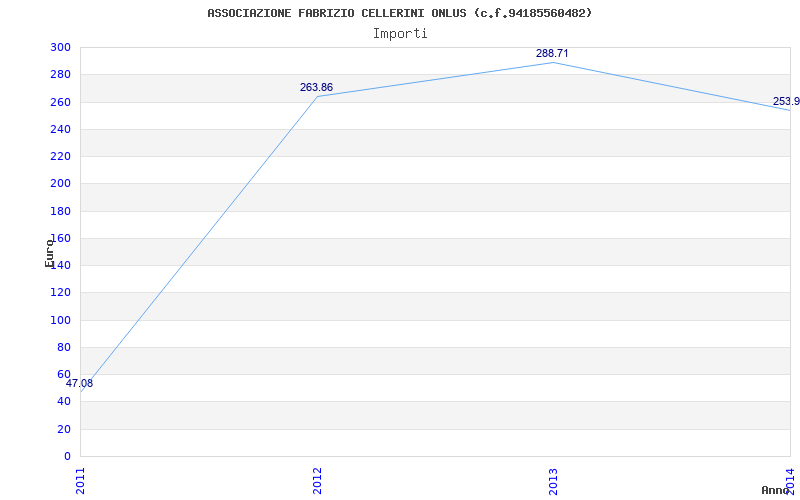Select the 47.08 data label

[x=80, y=384]
